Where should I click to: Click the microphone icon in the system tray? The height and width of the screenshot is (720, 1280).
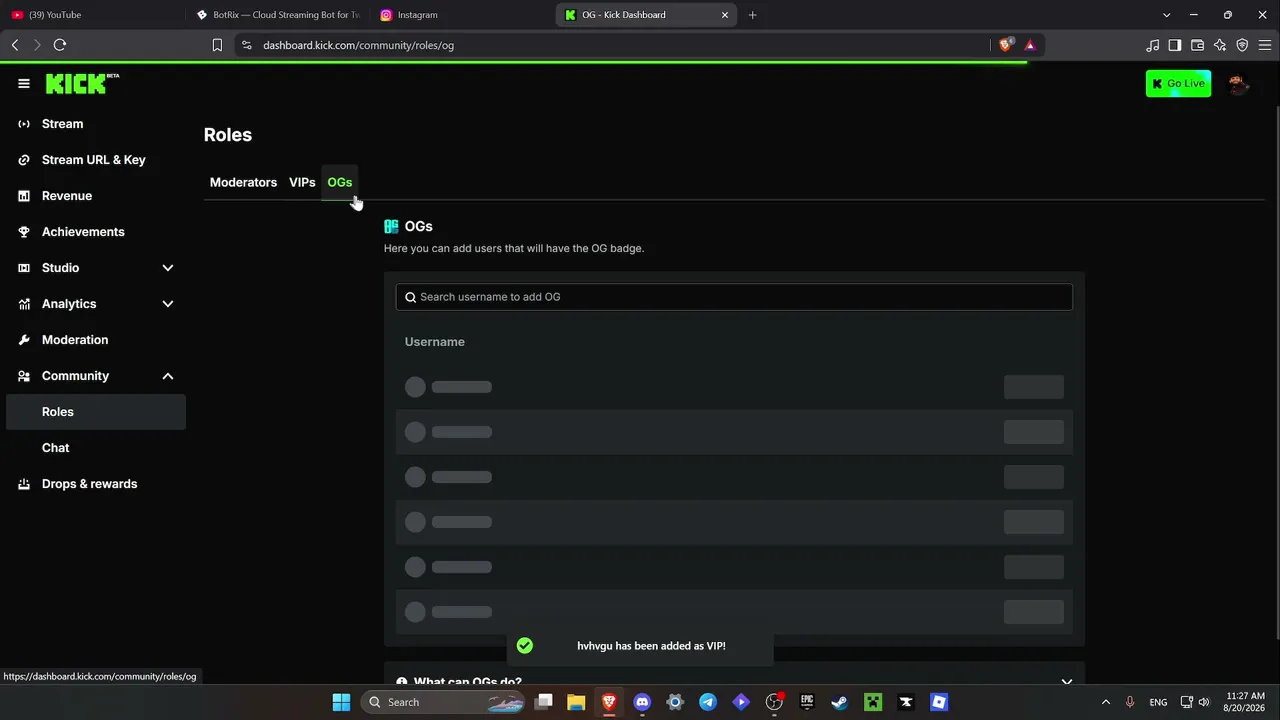click(1130, 702)
